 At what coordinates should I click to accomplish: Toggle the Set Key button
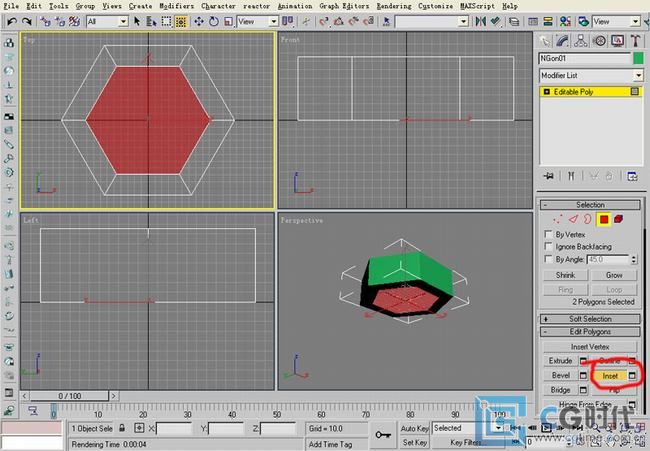coord(414,443)
